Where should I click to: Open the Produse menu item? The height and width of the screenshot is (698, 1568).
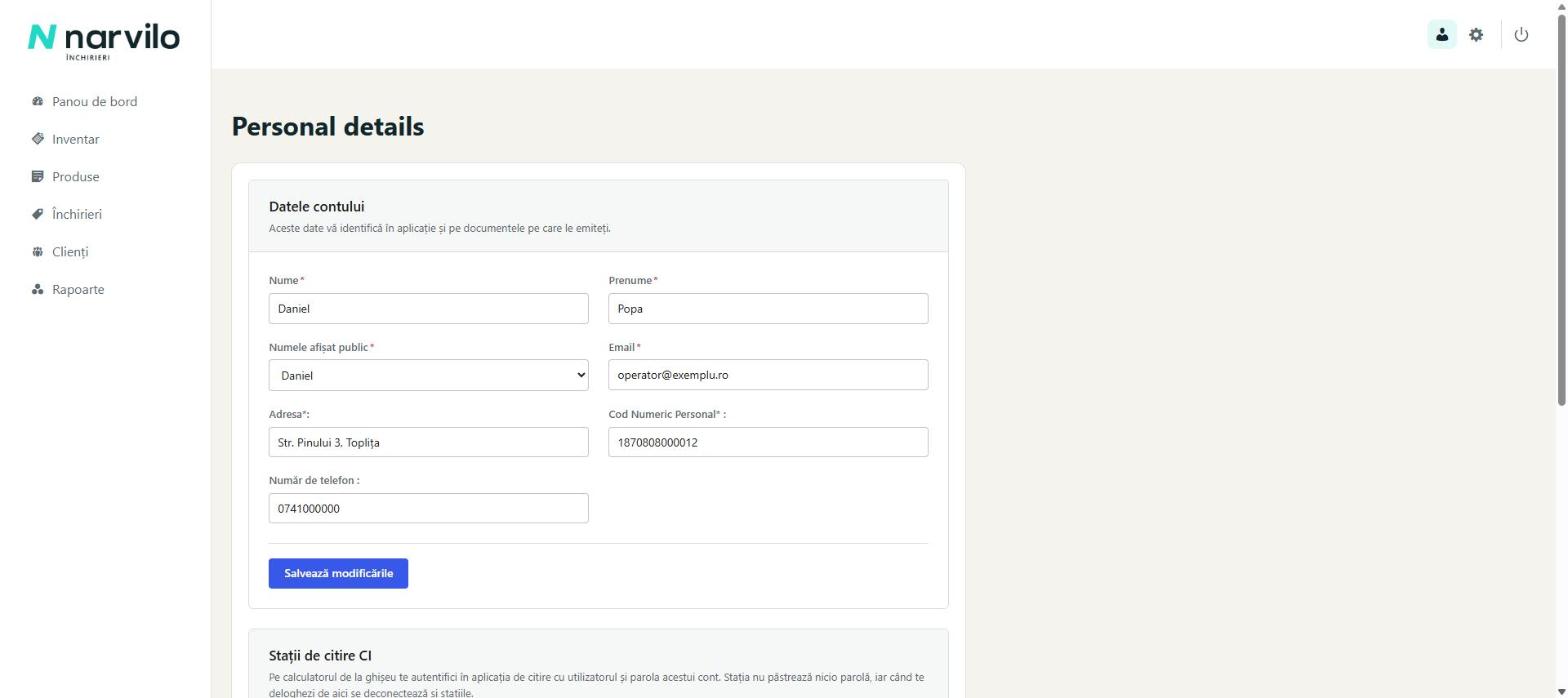tap(76, 176)
